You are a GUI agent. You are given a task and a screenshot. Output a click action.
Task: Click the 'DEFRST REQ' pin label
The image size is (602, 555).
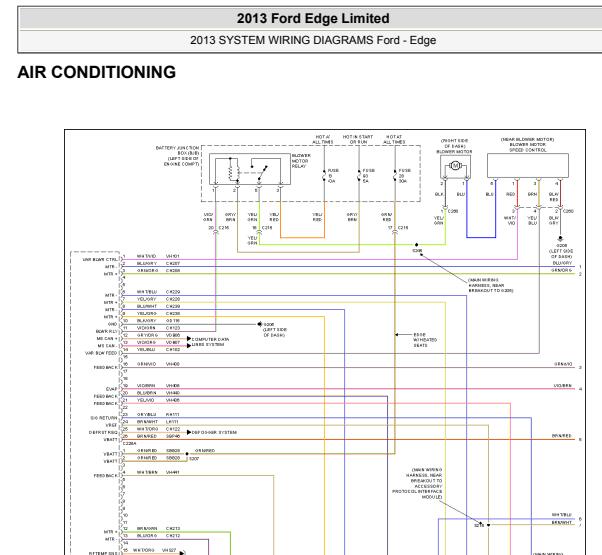click(x=103, y=432)
